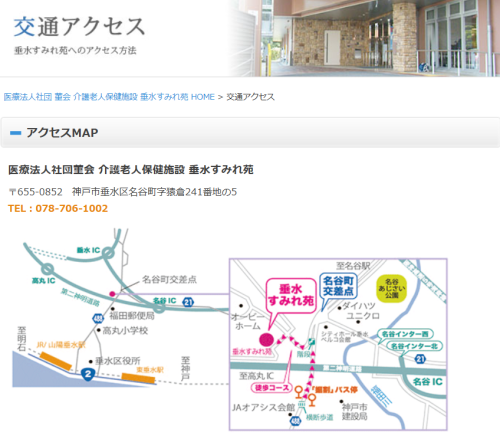Click the 垂水区役所 label
The height and width of the screenshot is (439, 500).
pos(118,361)
